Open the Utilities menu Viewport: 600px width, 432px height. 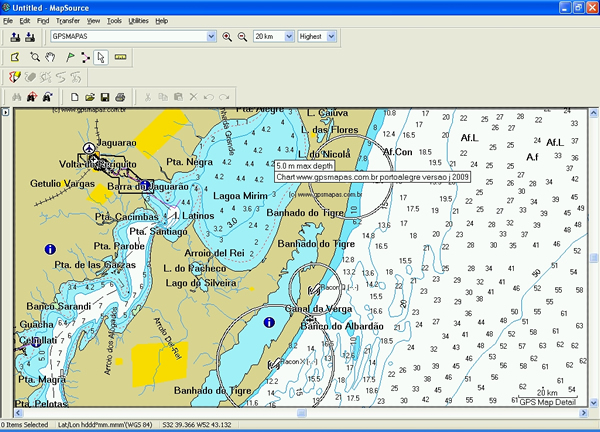tap(139, 20)
